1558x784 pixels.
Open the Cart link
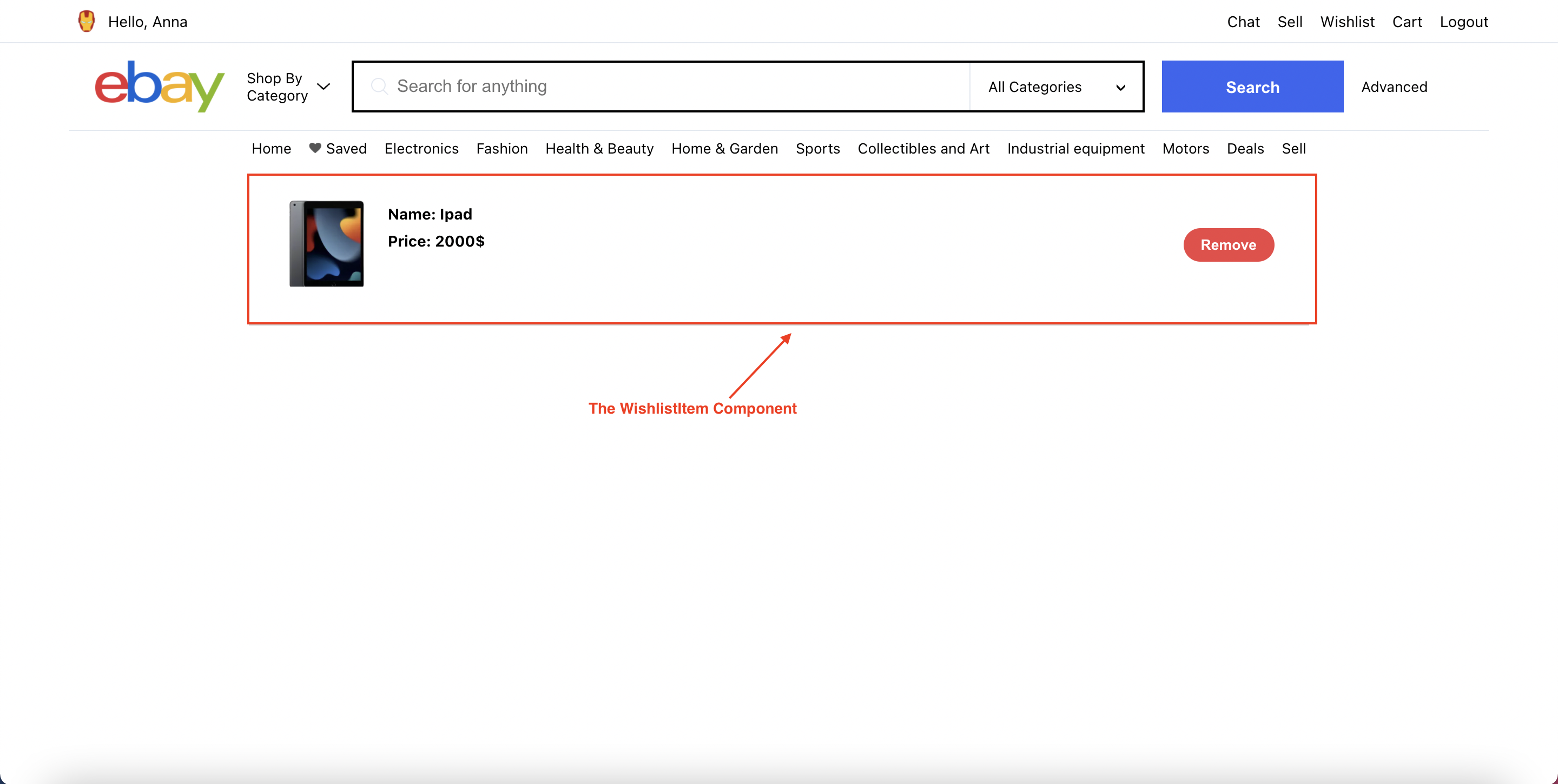click(1407, 22)
